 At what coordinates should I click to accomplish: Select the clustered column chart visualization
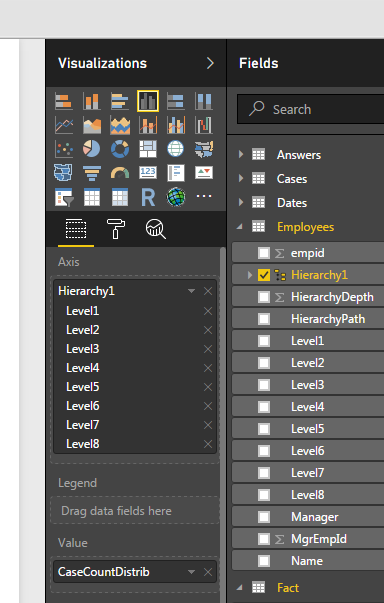148,101
